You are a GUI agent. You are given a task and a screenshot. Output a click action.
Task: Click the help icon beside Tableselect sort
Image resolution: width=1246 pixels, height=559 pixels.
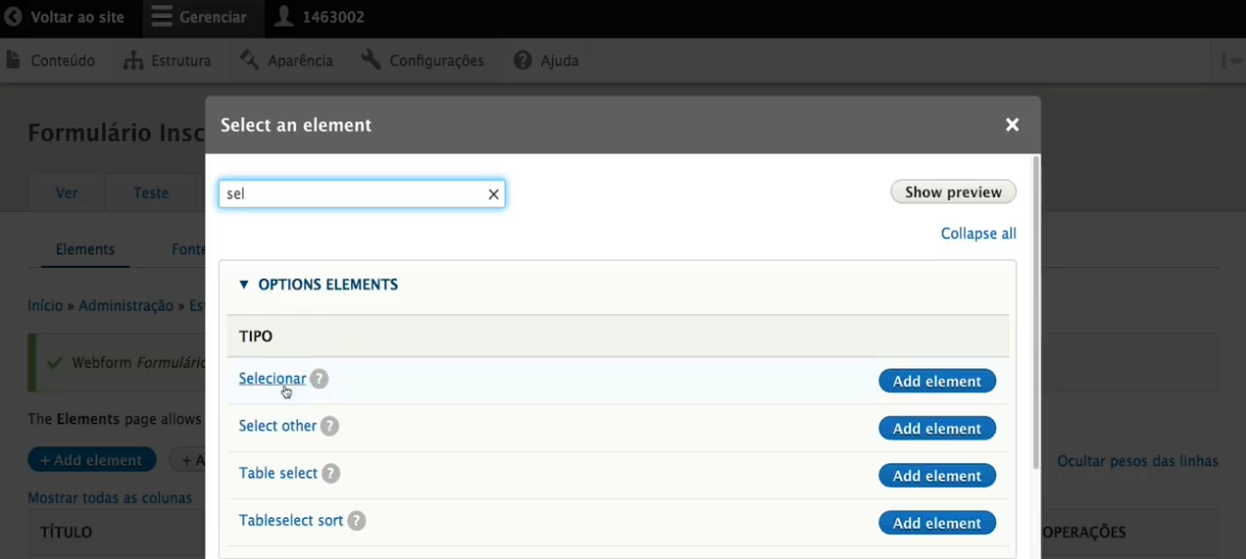coord(357,521)
